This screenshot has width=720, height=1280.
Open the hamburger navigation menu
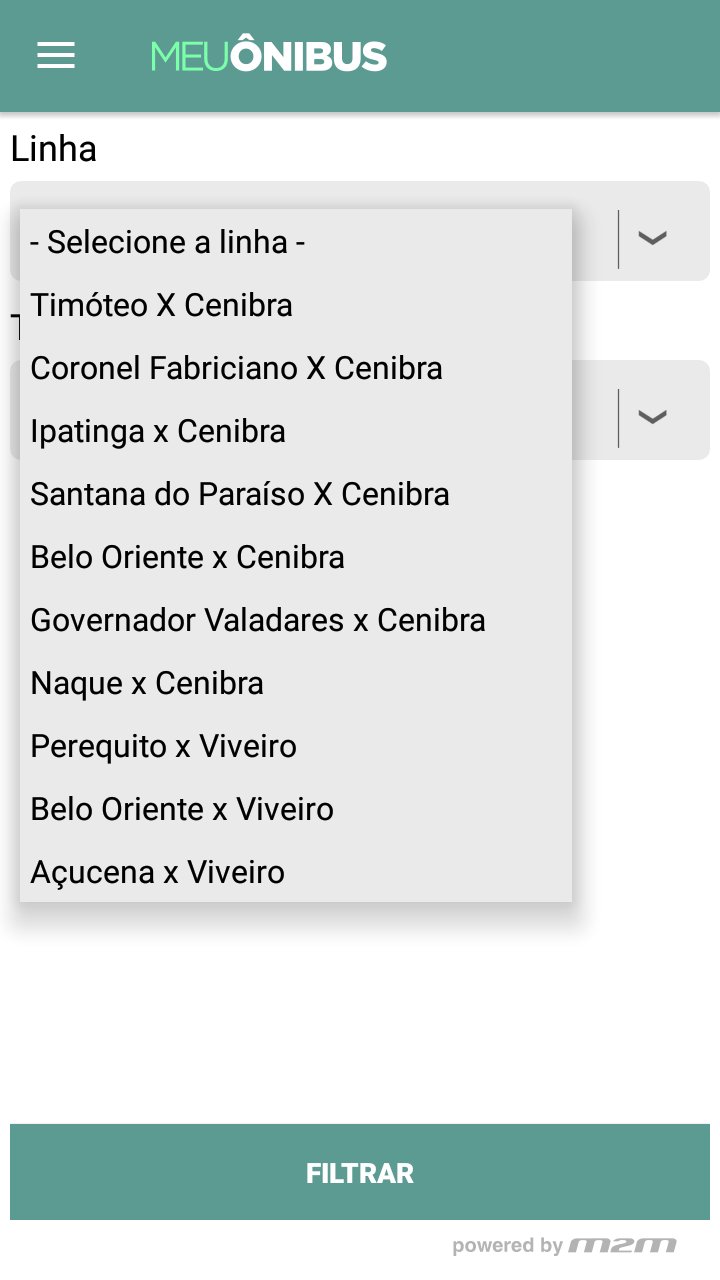click(56, 55)
